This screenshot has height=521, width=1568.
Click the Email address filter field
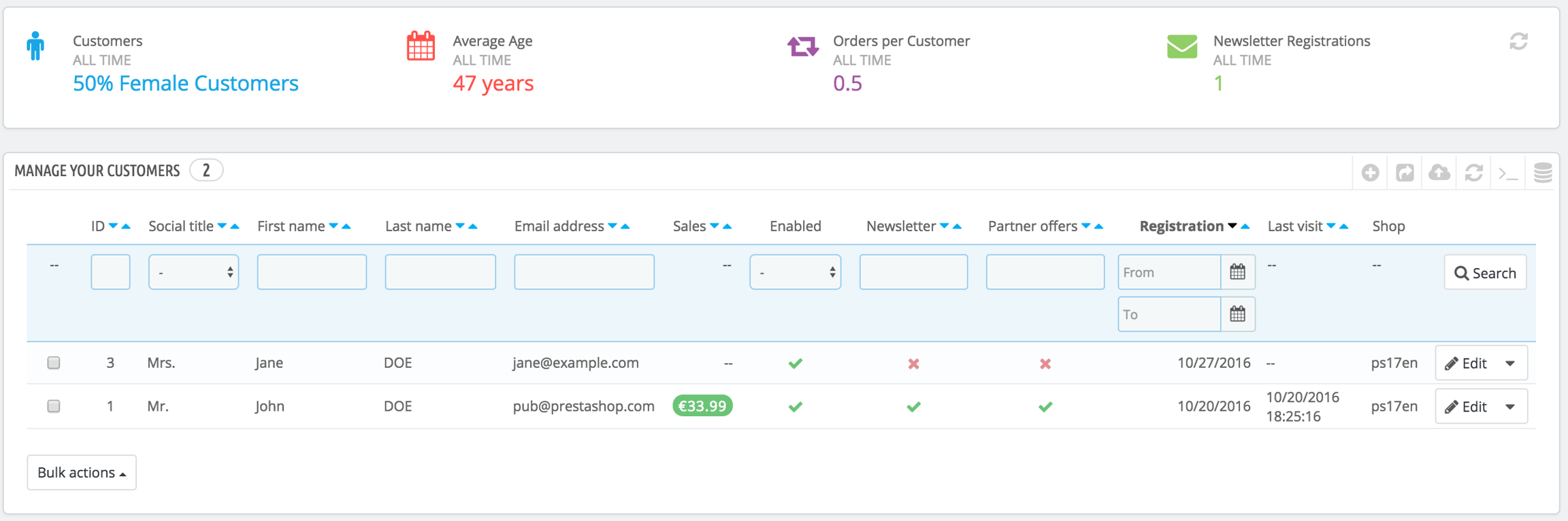[x=584, y=272]
